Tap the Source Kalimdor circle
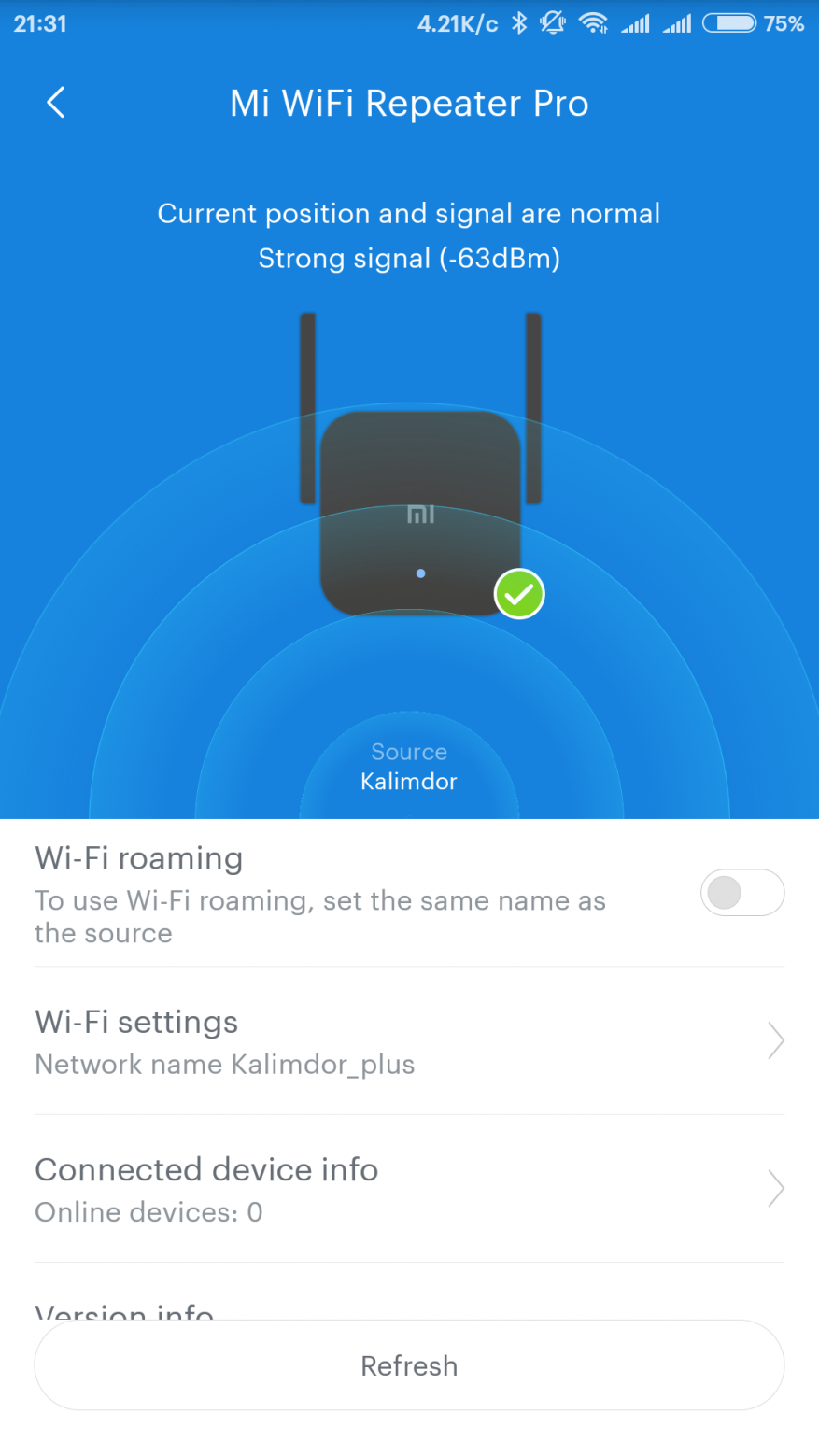This screenshot has width=819, height=1456. 409,767
